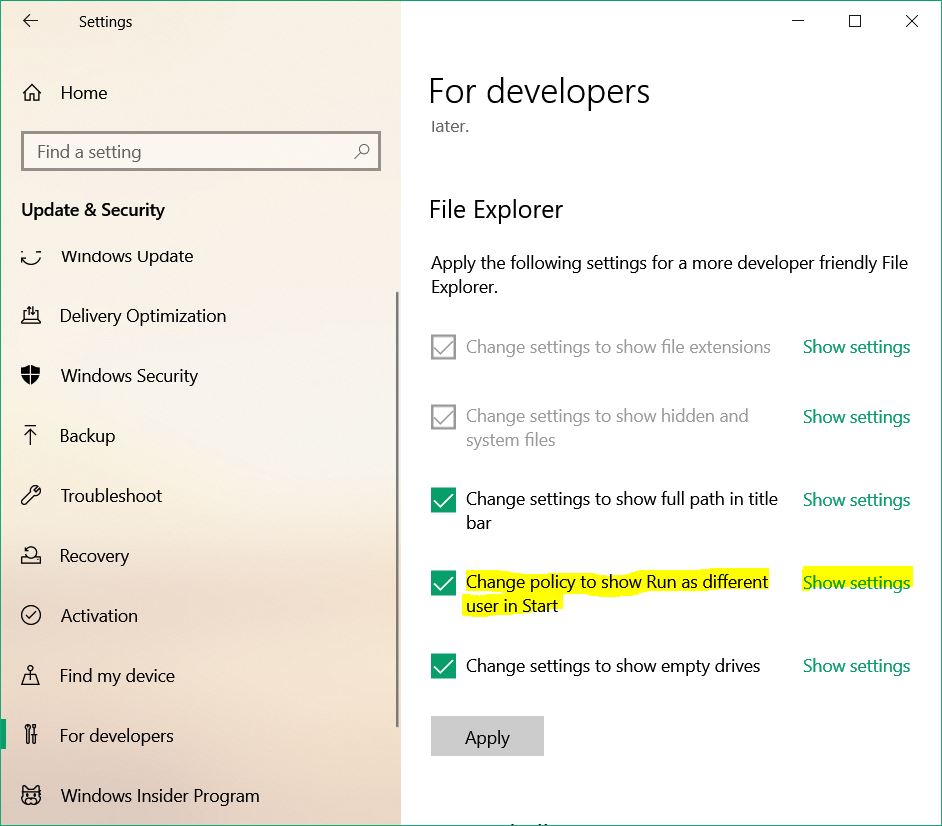Viewport: 942px width, 826px height.
Task: Click the Update & Security heading
Action: (93, 210)
